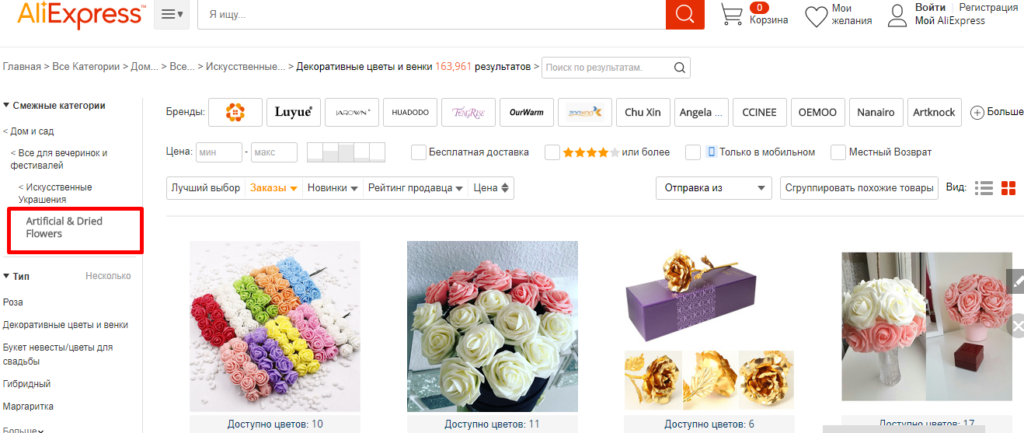Open Artificial & Dried Flowers category
This screenshot has height=433, width=1024.
[x=64, y=227]
